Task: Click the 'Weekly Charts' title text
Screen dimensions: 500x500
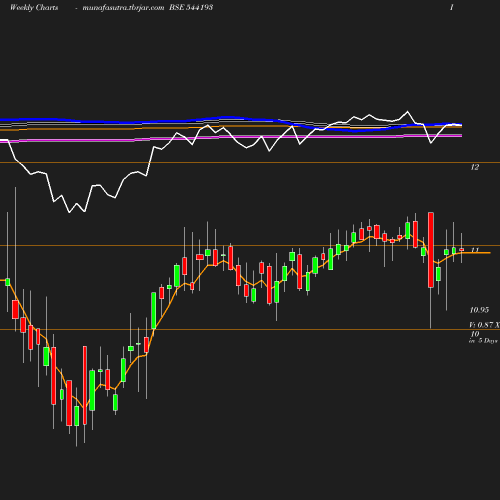Action: click(x=34, y=7)
